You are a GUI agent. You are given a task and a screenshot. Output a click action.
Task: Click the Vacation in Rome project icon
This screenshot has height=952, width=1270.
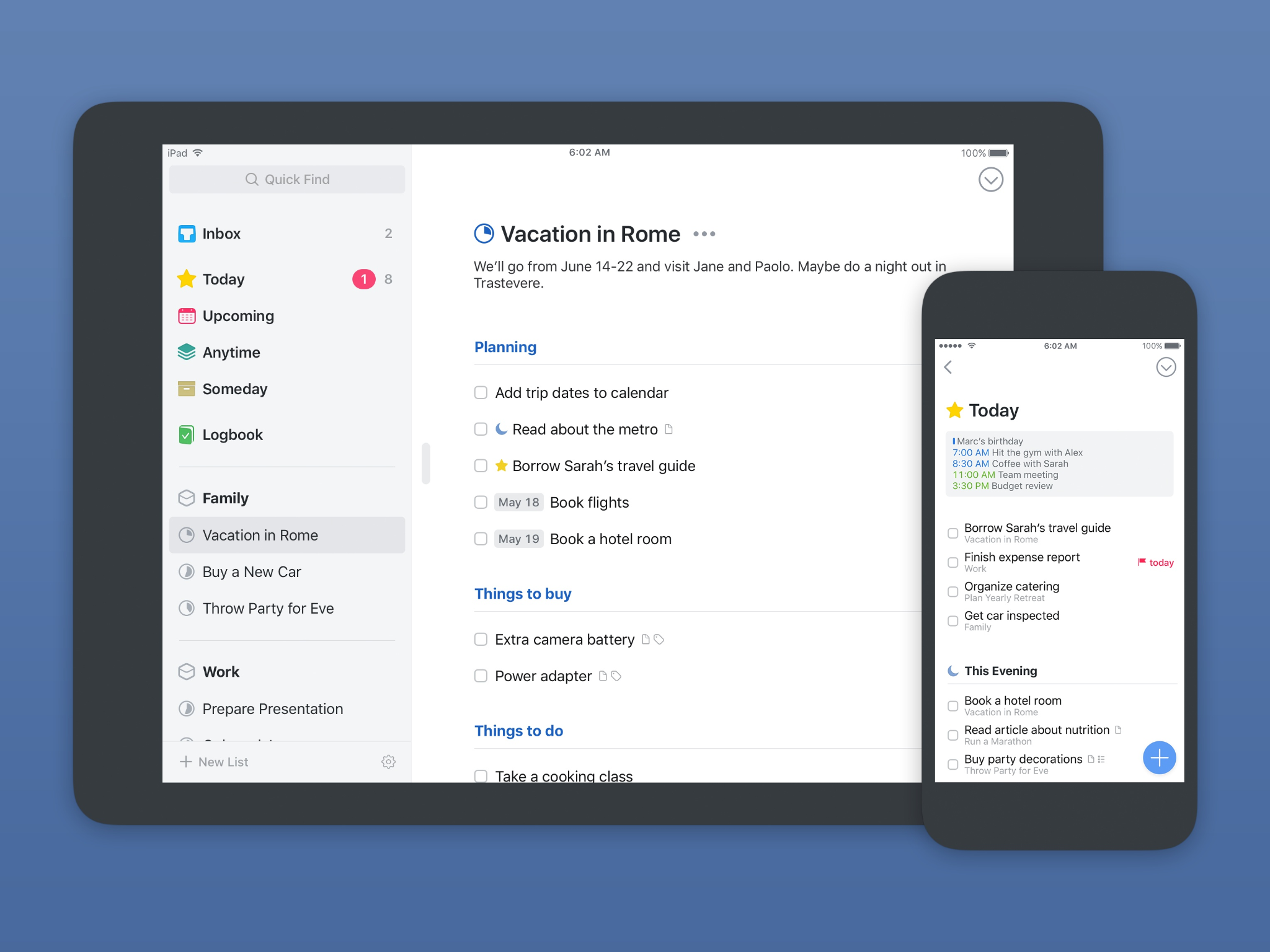pos(190,535)
